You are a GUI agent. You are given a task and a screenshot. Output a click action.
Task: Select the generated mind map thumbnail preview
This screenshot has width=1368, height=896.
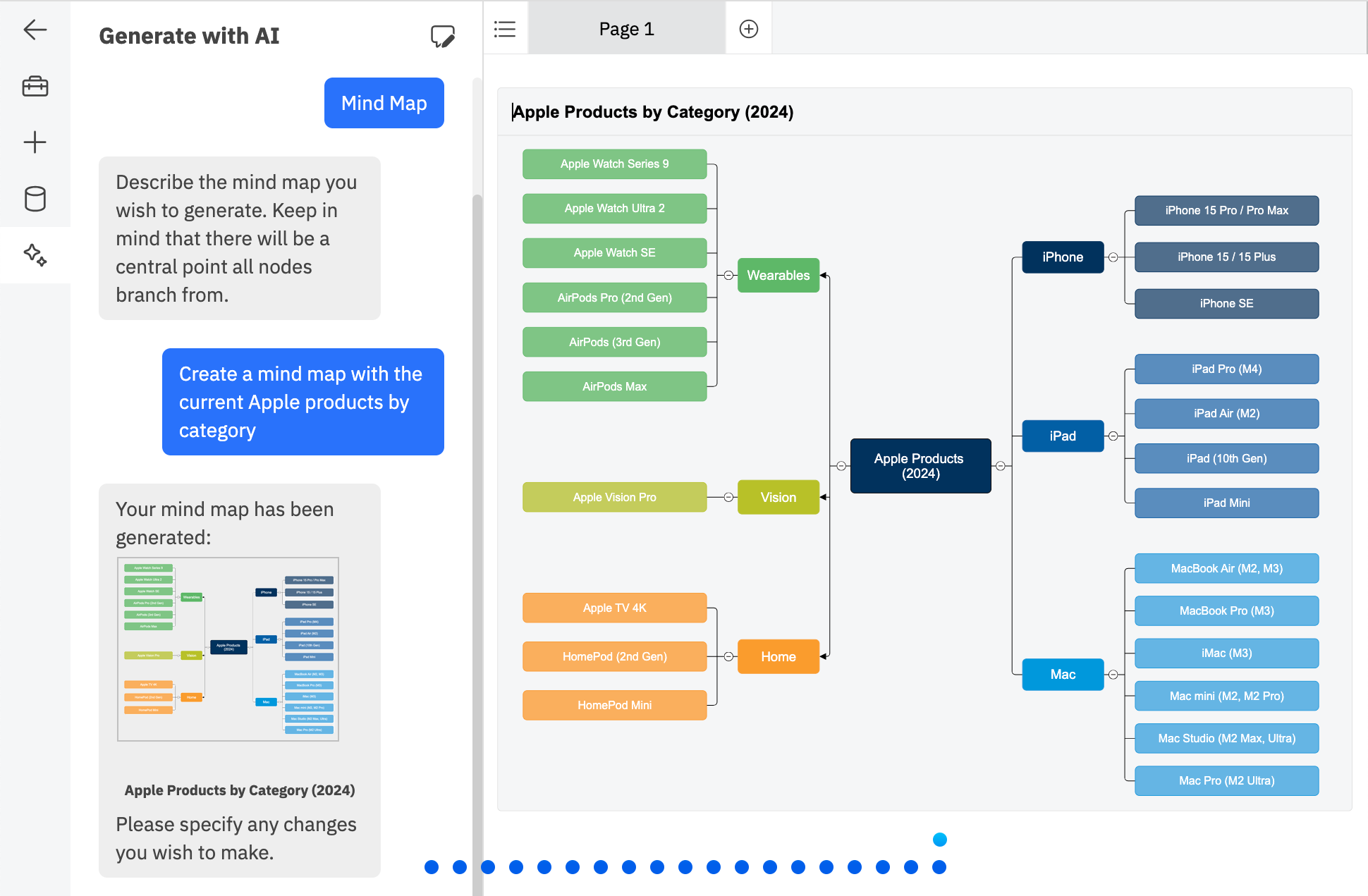click(x=227, y=649)
